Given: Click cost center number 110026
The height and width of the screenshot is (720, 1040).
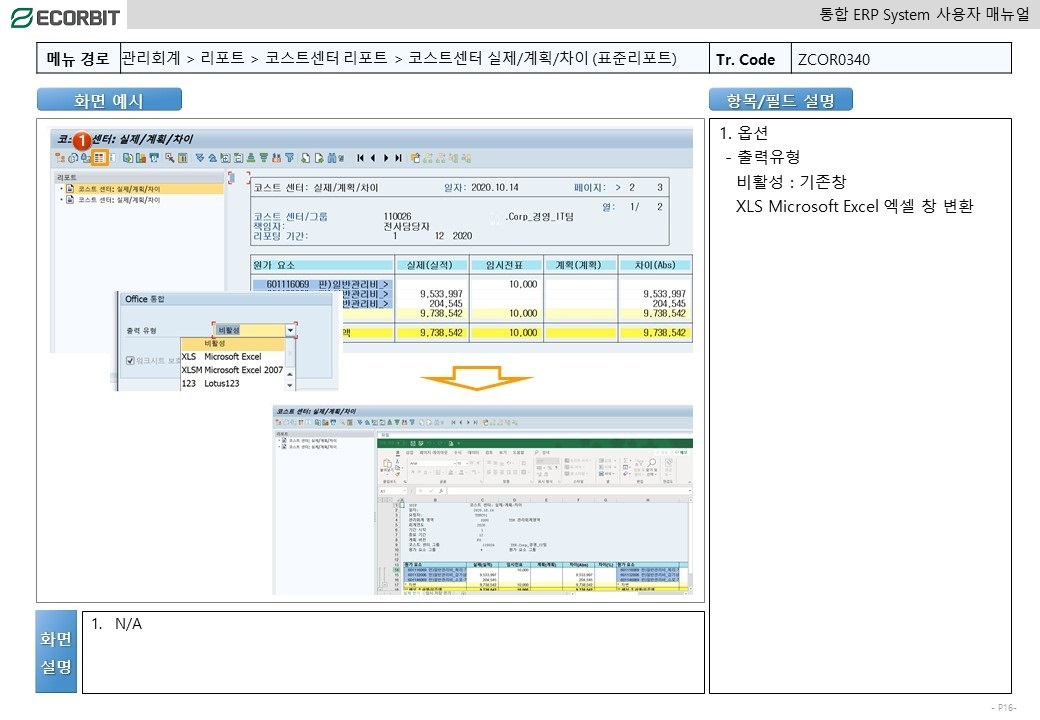Looking at the screenshot, I should pos(397,216).
